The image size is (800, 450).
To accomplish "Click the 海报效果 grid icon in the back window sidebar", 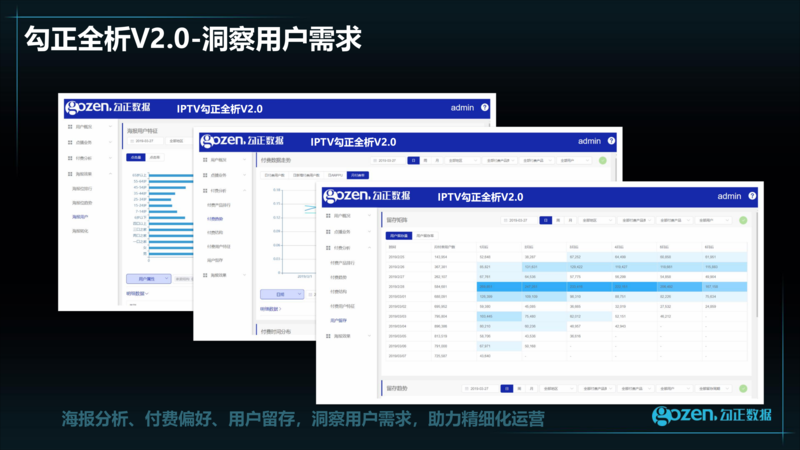I will pyautogui.click(x=70, y=174).
